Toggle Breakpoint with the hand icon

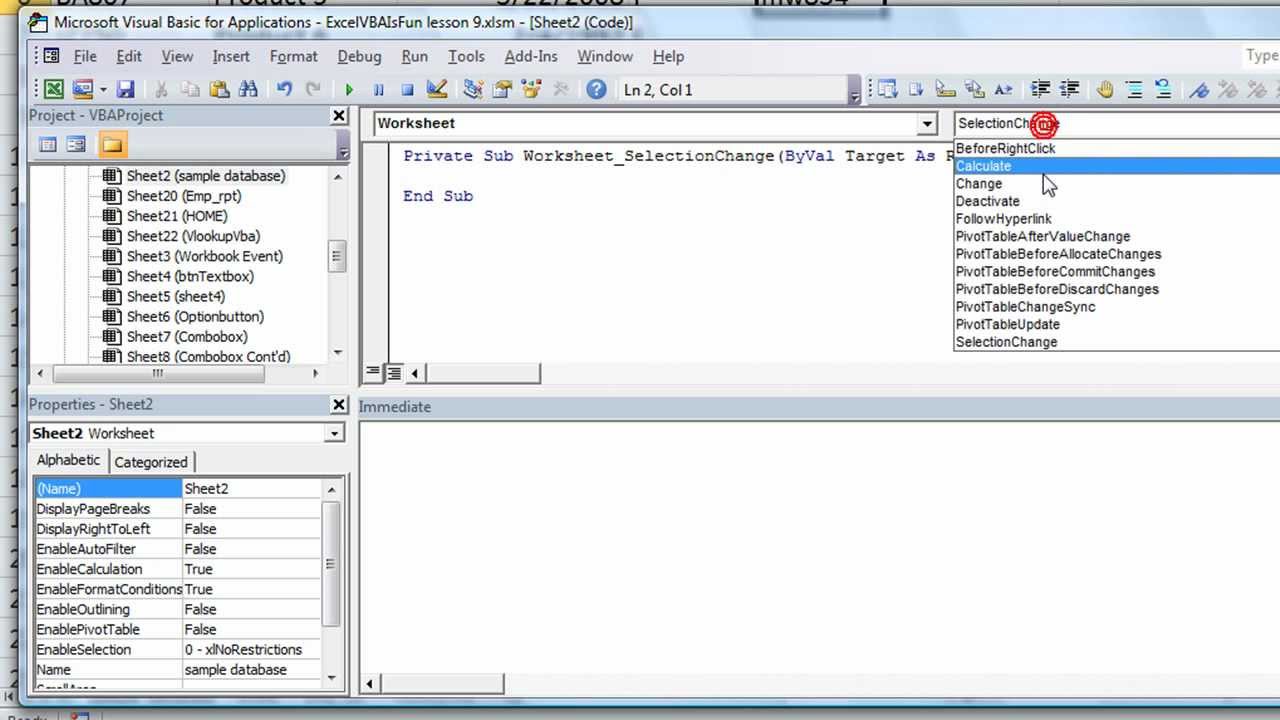(x=1105, y=90)
